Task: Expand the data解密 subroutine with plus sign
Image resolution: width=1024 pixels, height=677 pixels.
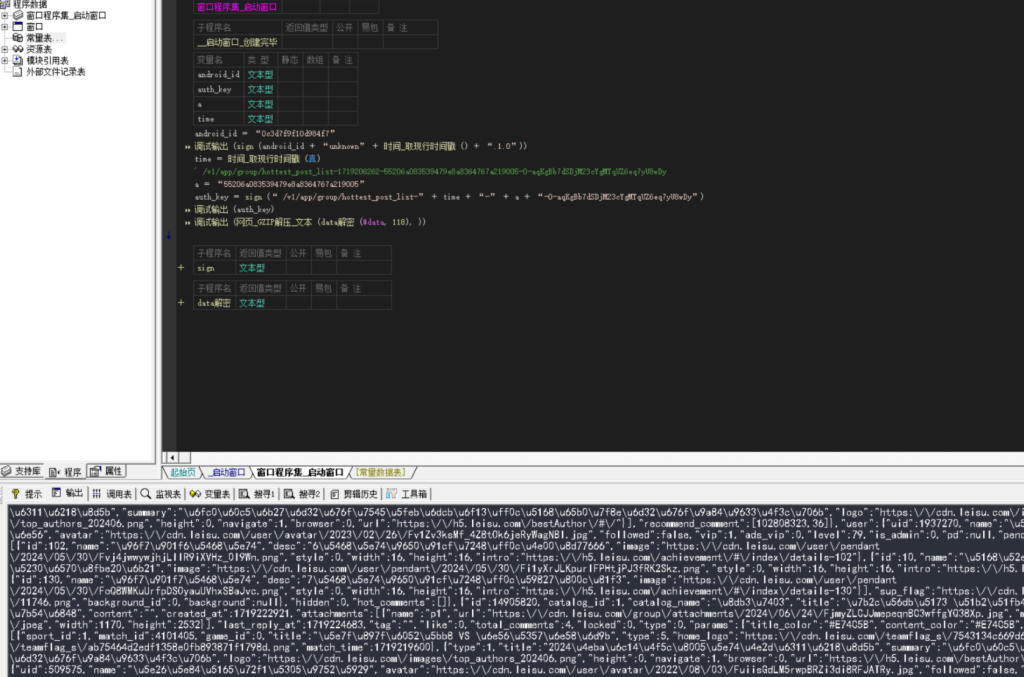Action: (181, 303)
